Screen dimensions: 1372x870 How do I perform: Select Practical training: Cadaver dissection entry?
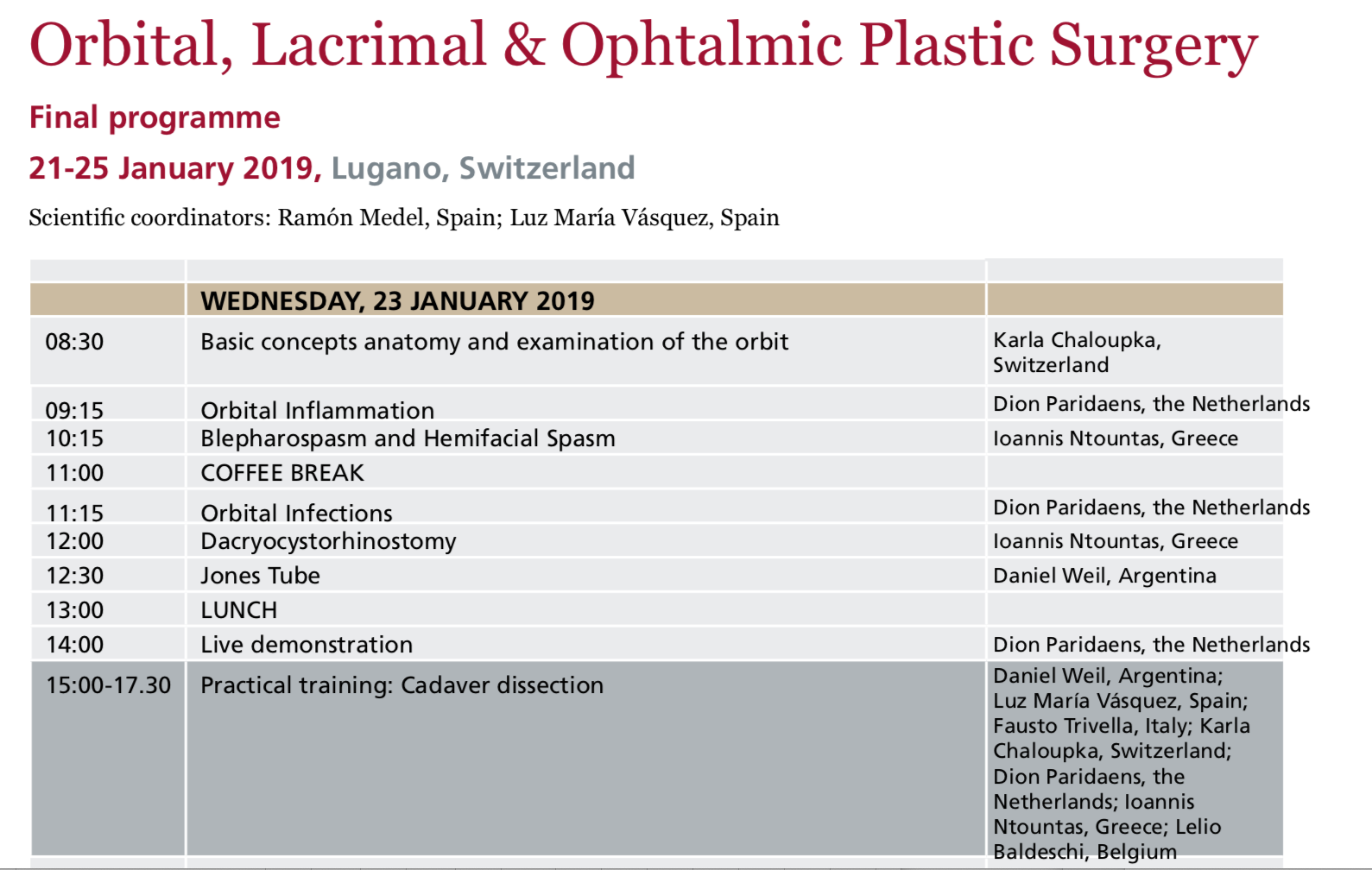(401, 685)
